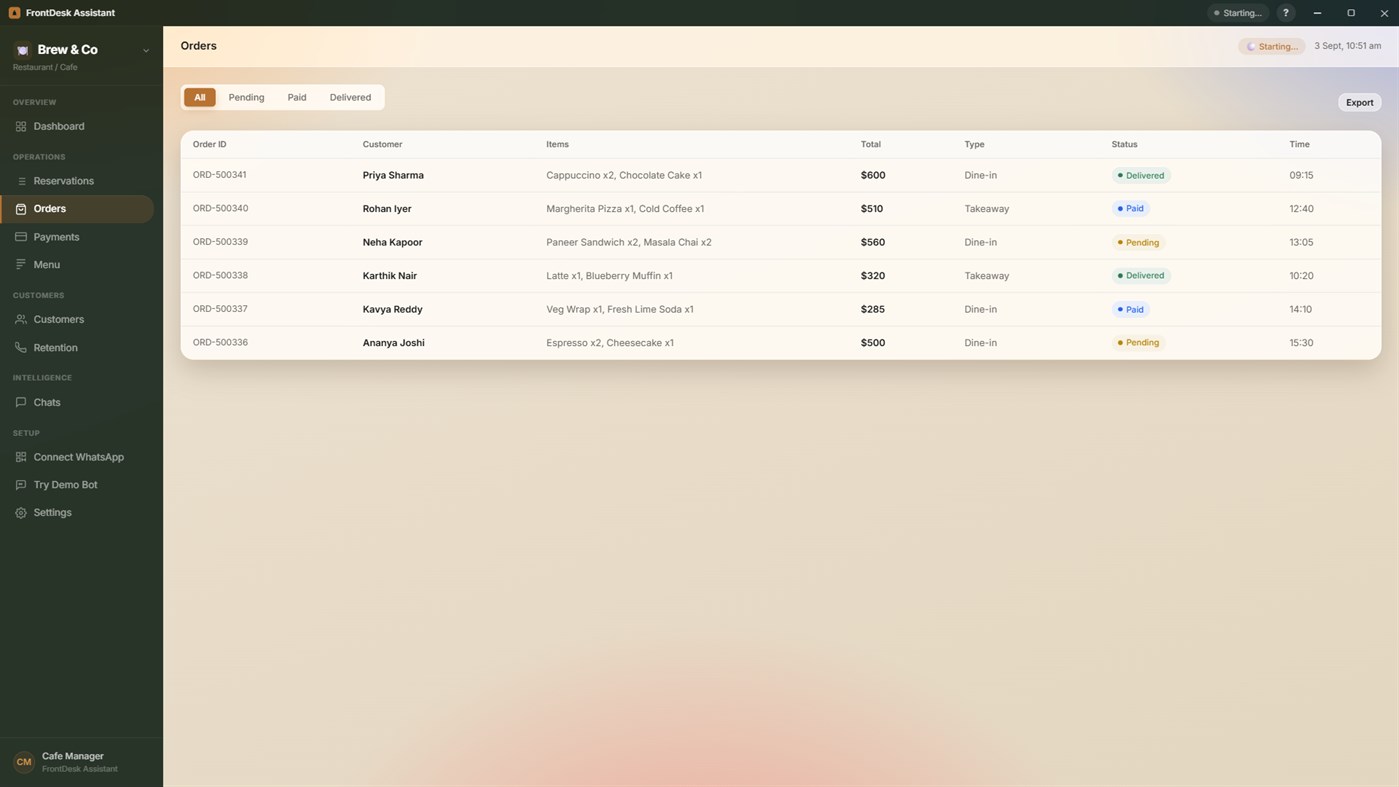The image size is (1399, 787).
Task: Click the $600 total amount
Action: pos(873,175)
